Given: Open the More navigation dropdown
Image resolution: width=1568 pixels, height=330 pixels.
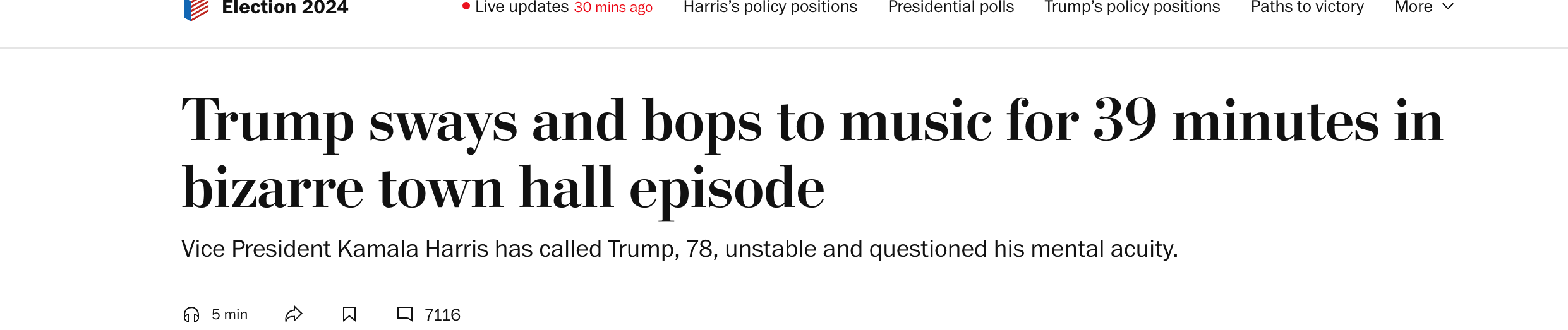Looking at the screenshot, I should tap(1424, 7).
